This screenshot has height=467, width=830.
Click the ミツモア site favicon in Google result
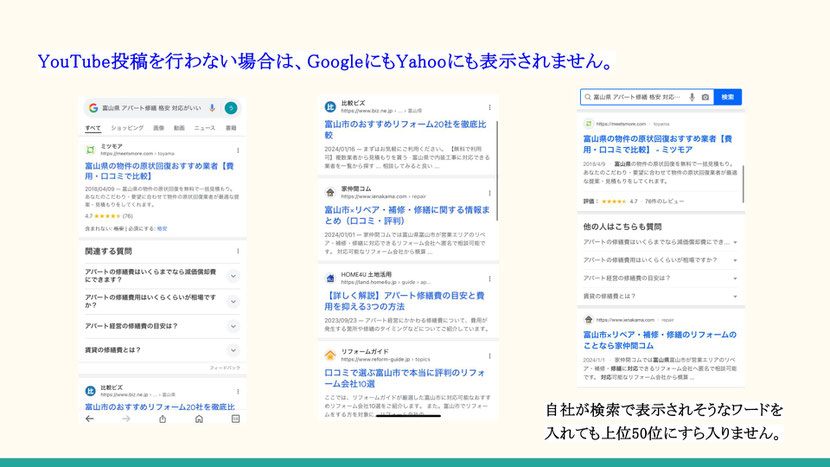91,150
